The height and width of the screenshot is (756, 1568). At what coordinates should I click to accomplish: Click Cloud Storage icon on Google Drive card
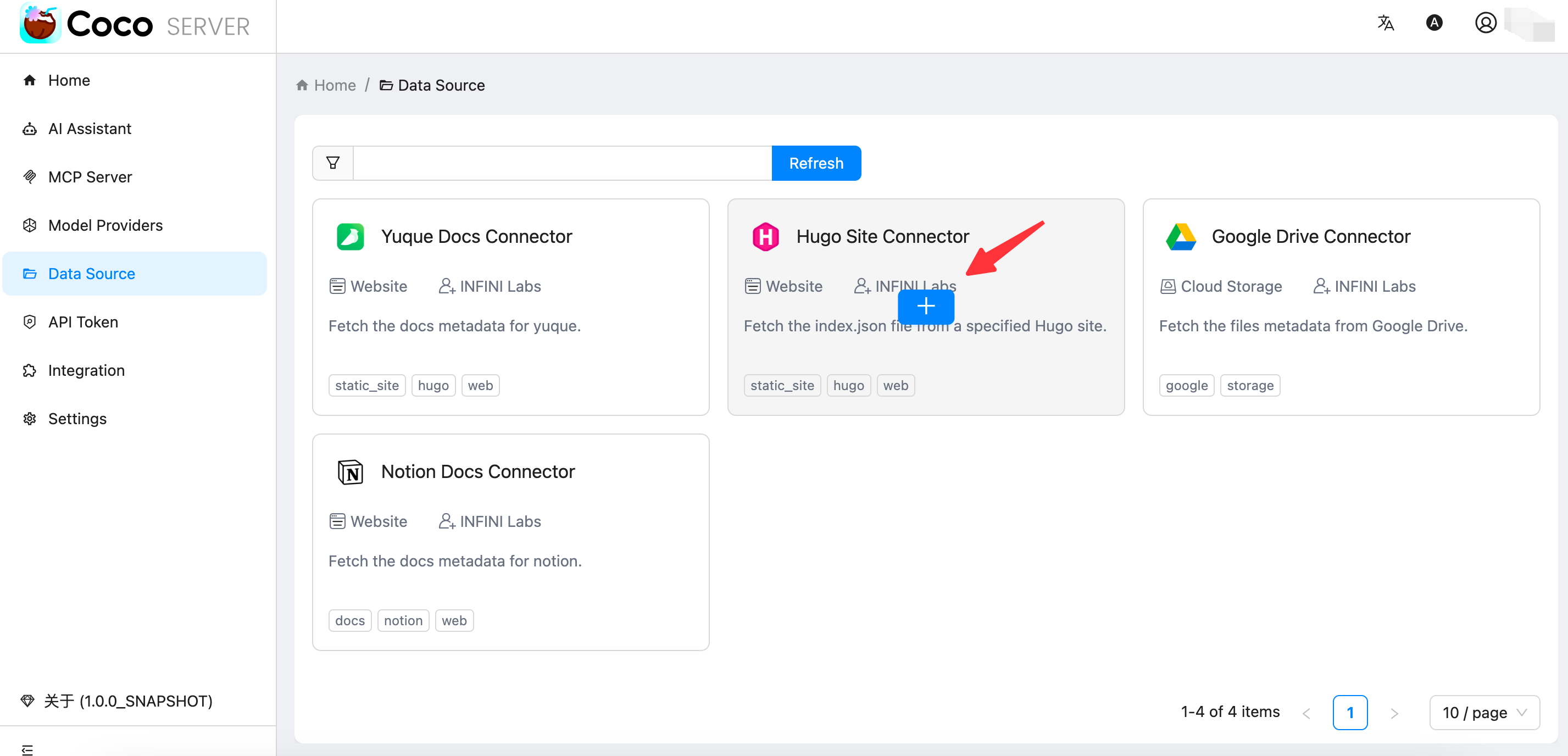pyautogui.click(x=1167, y=286)
